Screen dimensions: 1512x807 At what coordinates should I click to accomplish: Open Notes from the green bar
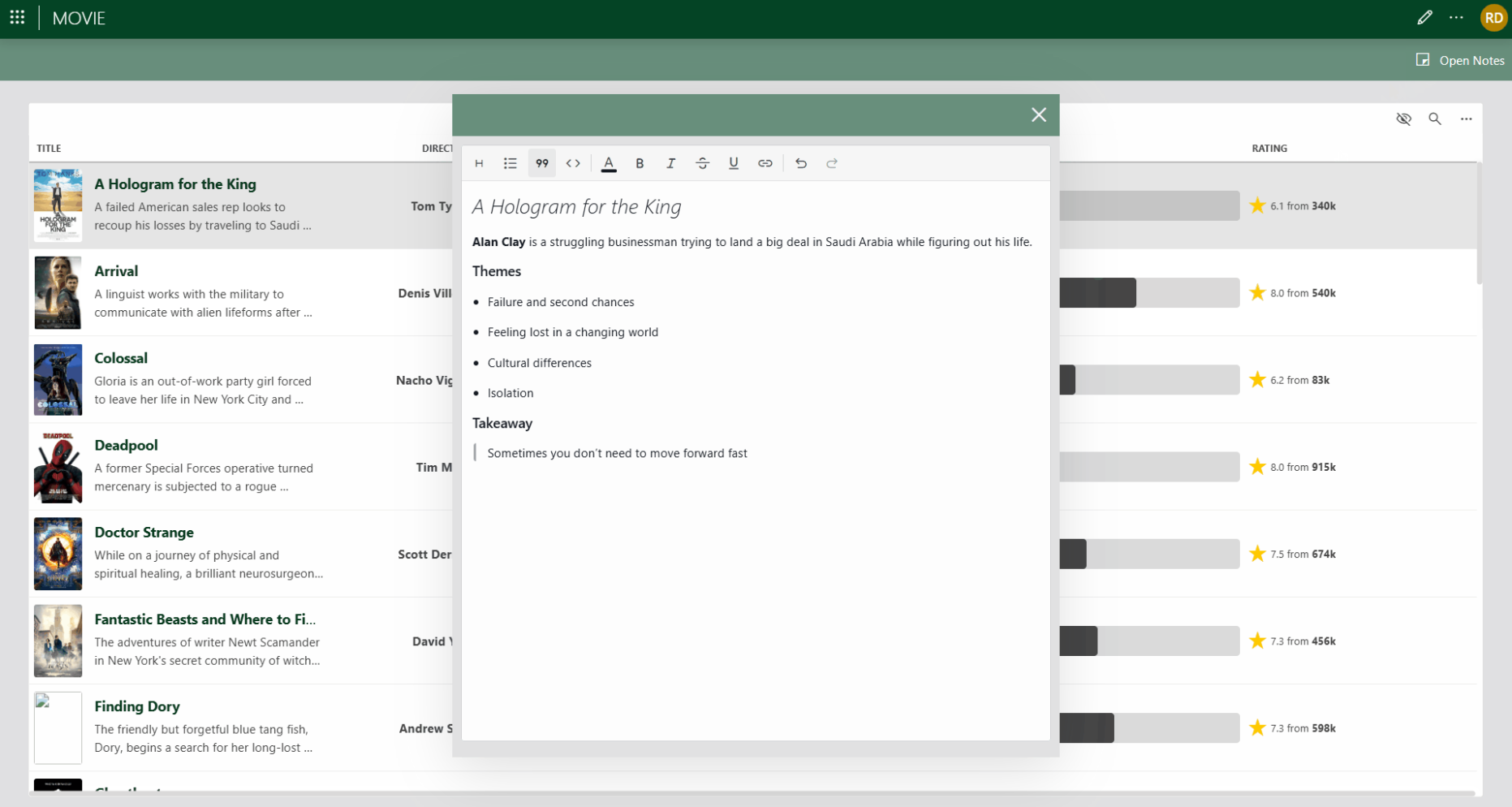point(1459,59)
